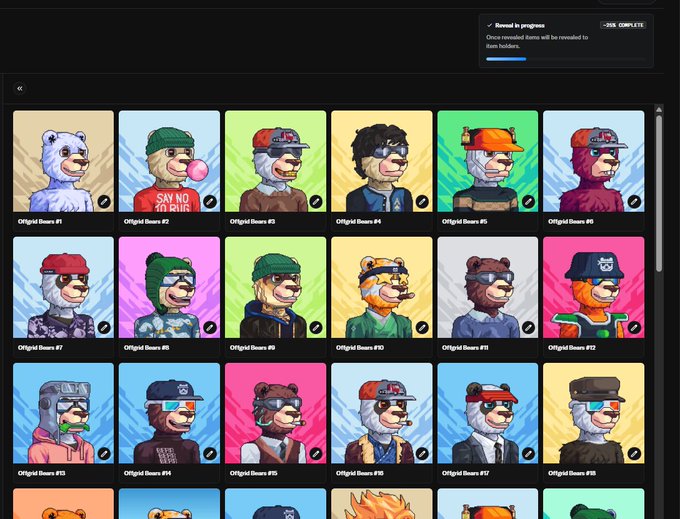This screenshot has height=519, width=680.
Task: Click edit pencil on Offgrid Bears #2
Action: click(x=210, y=201)
